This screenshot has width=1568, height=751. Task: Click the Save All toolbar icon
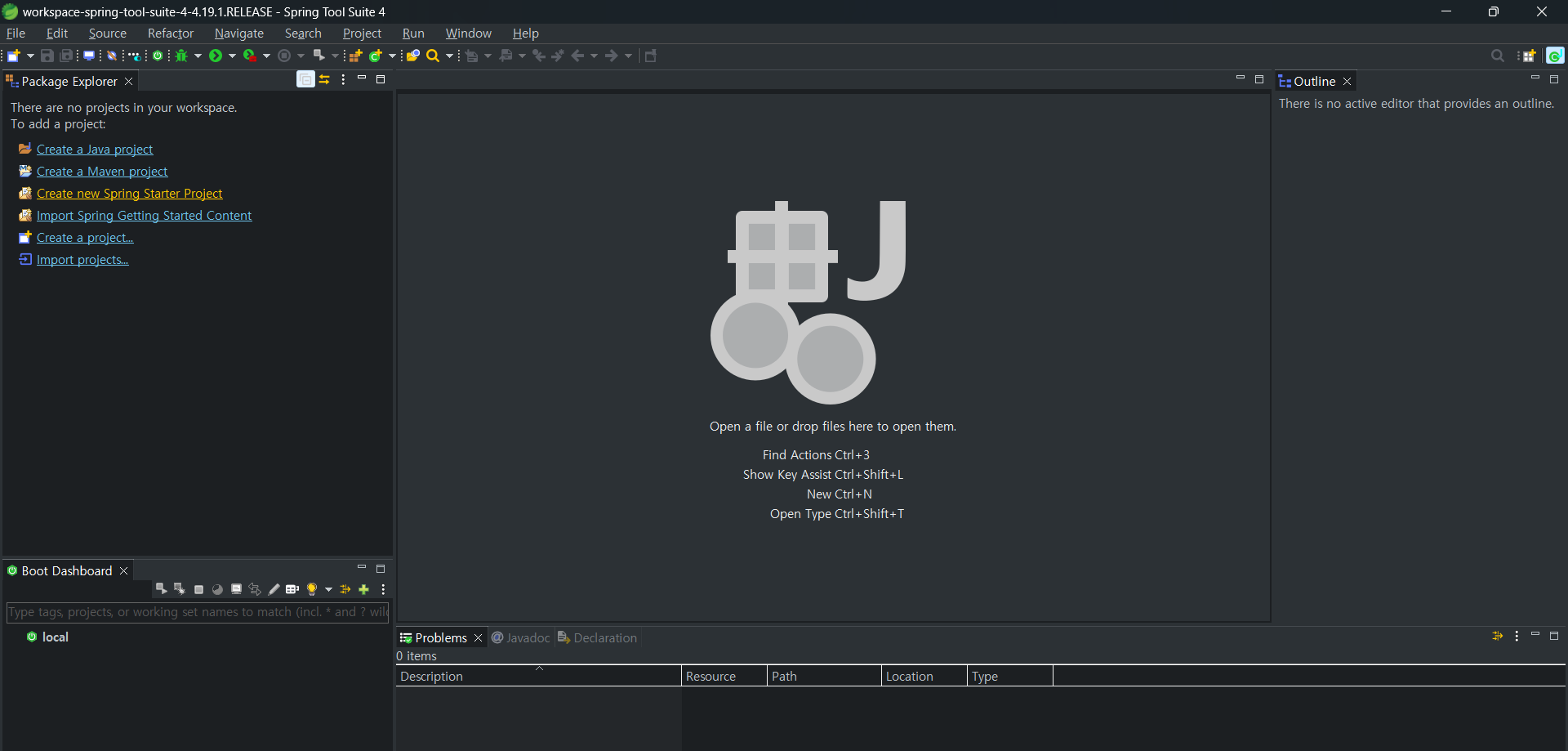(x=66, y=56)
